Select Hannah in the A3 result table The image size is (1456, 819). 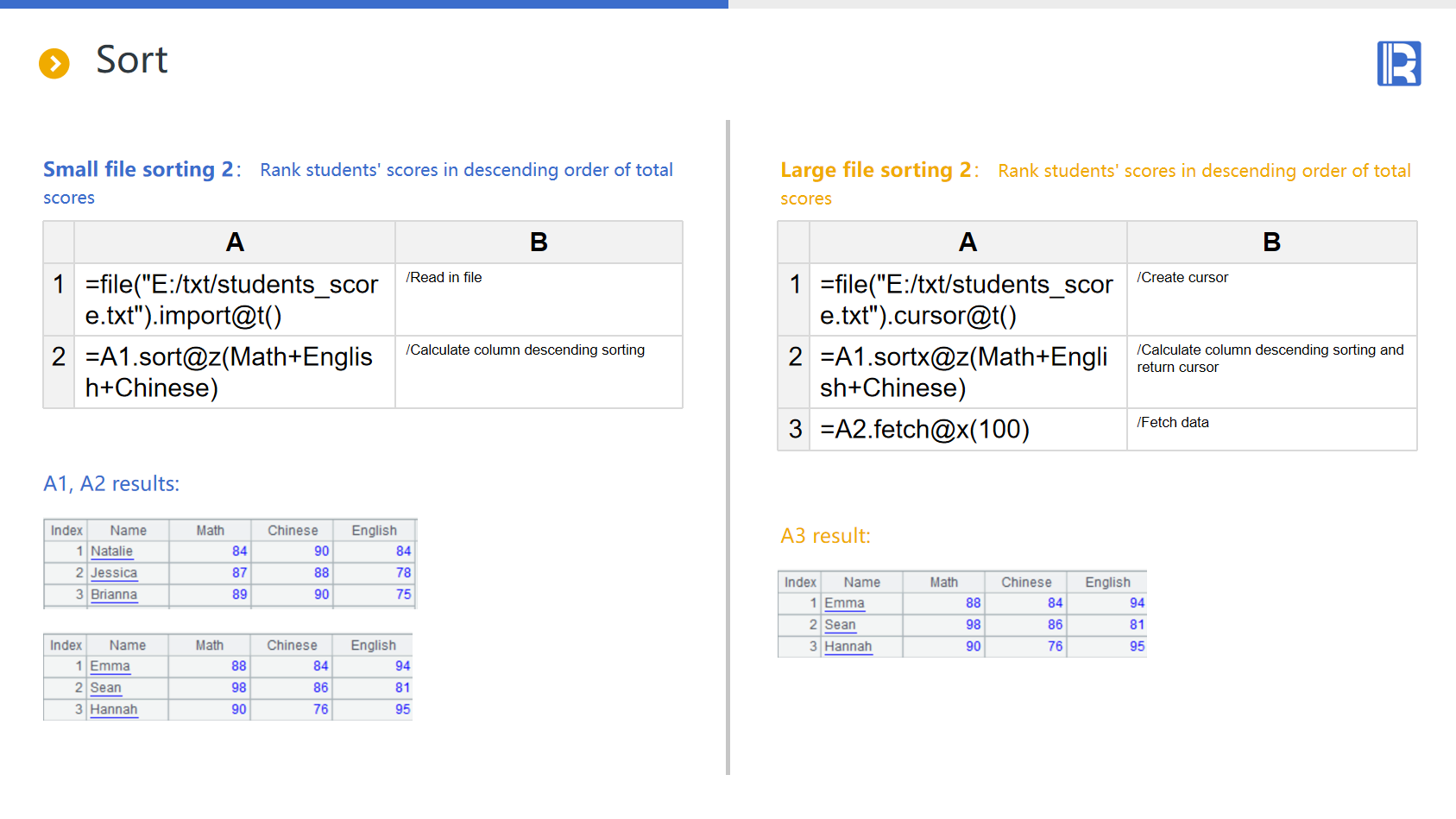click(x=848, y=646)
